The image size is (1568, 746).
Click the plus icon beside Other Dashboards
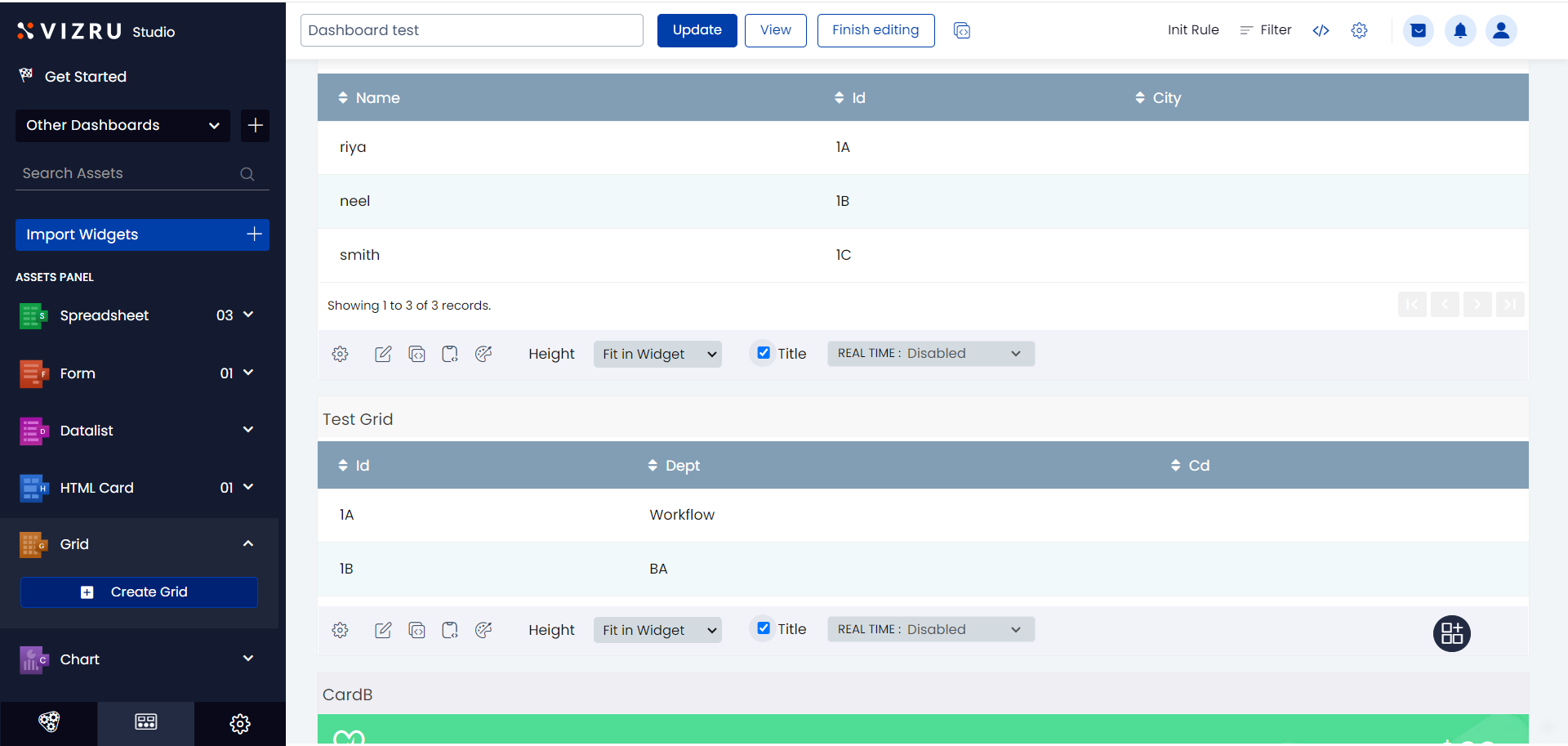coord(255,126)
